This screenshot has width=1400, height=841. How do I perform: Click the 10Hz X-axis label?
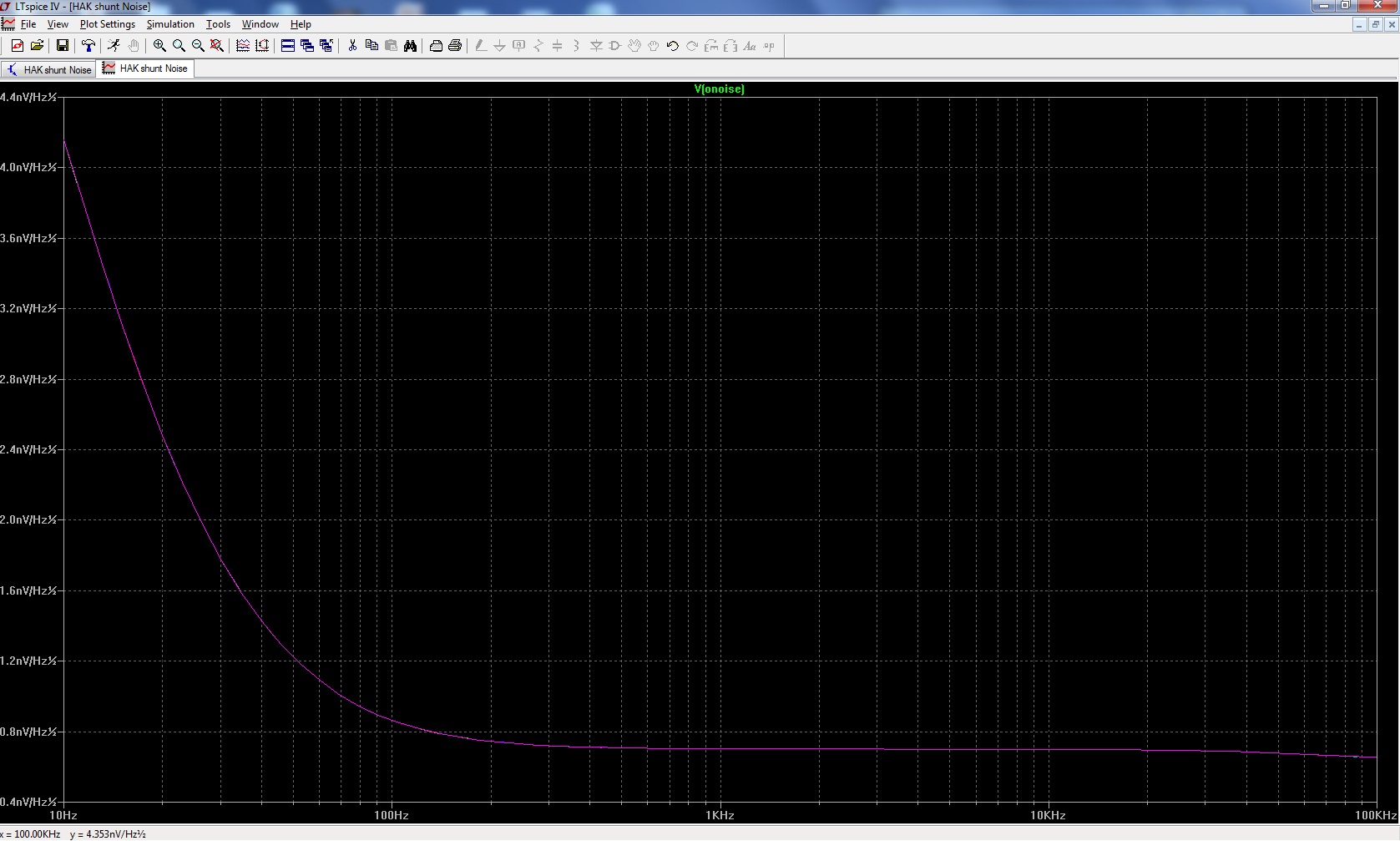[63, 815]
